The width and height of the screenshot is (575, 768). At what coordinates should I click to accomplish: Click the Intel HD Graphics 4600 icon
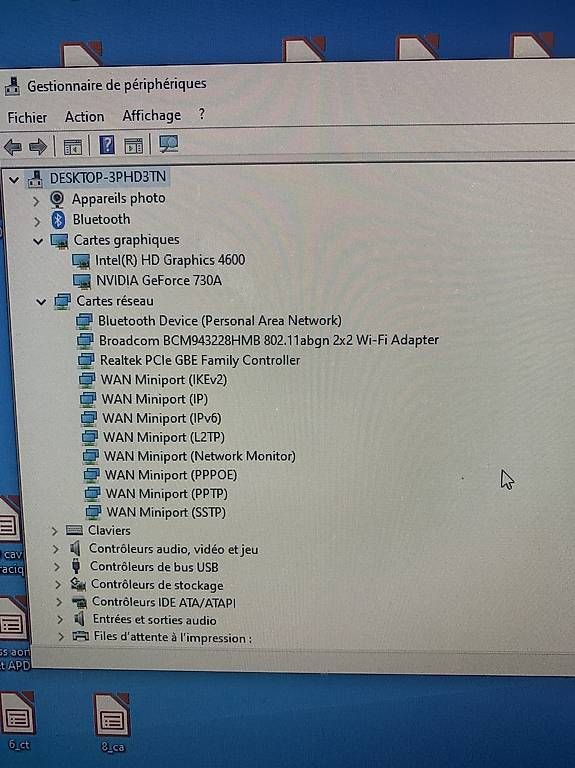click(80, 261)
